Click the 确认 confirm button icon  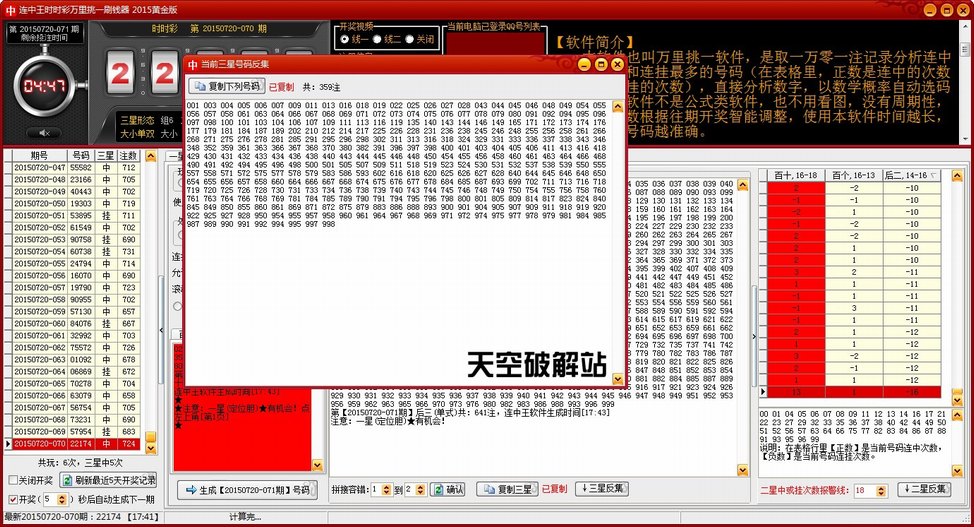(437, 490)
